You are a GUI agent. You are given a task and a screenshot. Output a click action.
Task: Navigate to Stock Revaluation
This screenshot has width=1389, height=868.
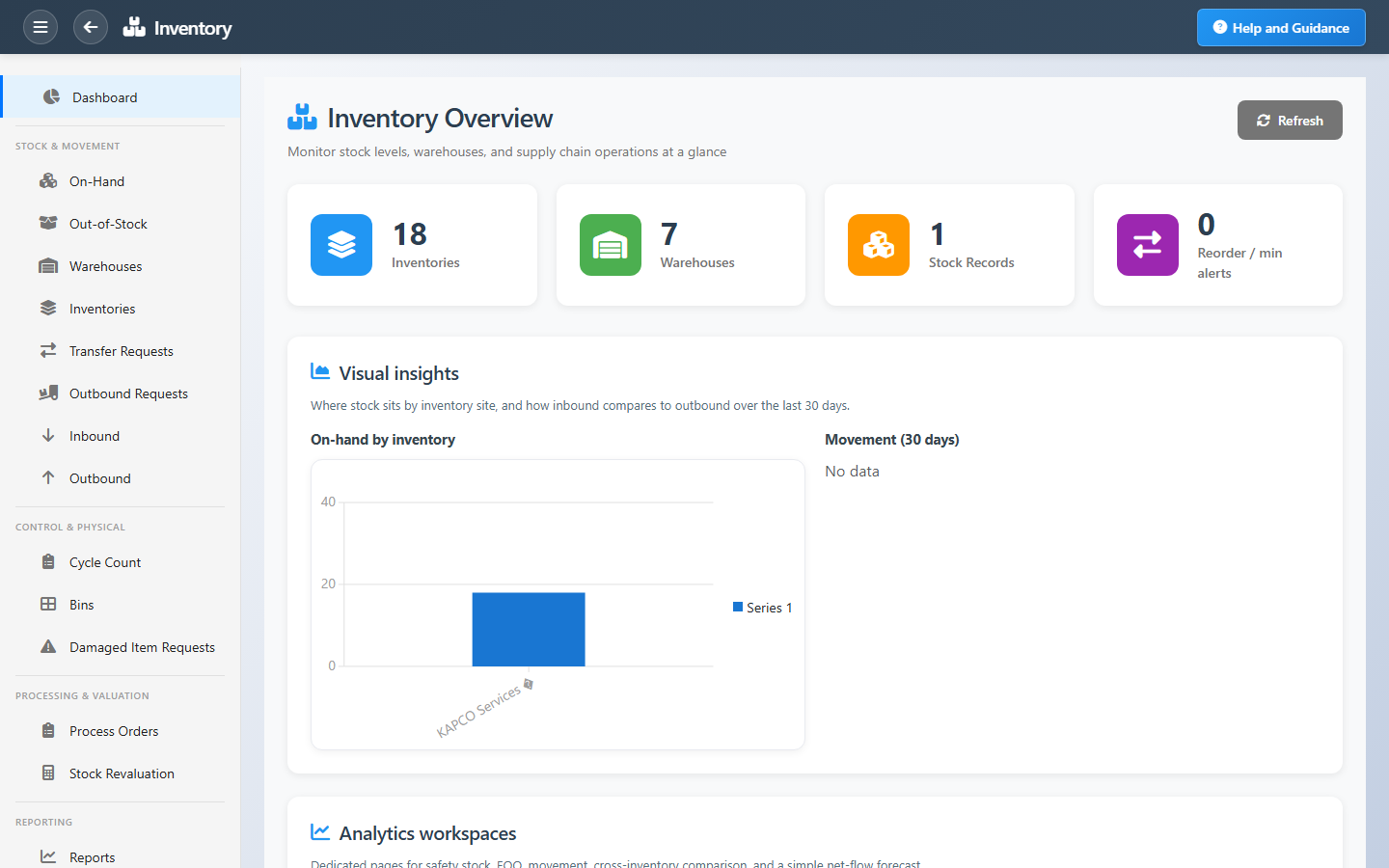(120, 773)
